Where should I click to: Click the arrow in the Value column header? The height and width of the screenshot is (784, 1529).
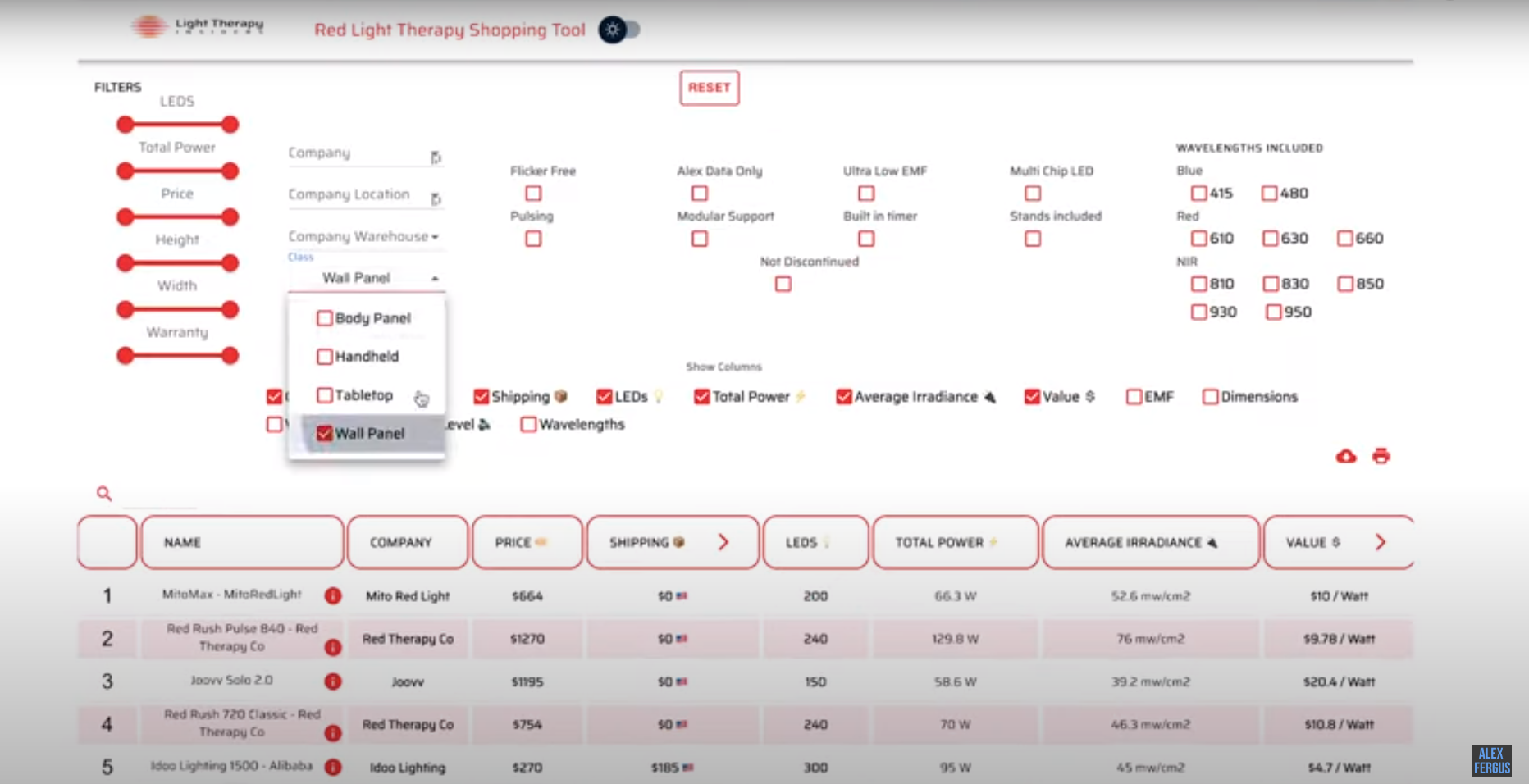pos(1381,542)
